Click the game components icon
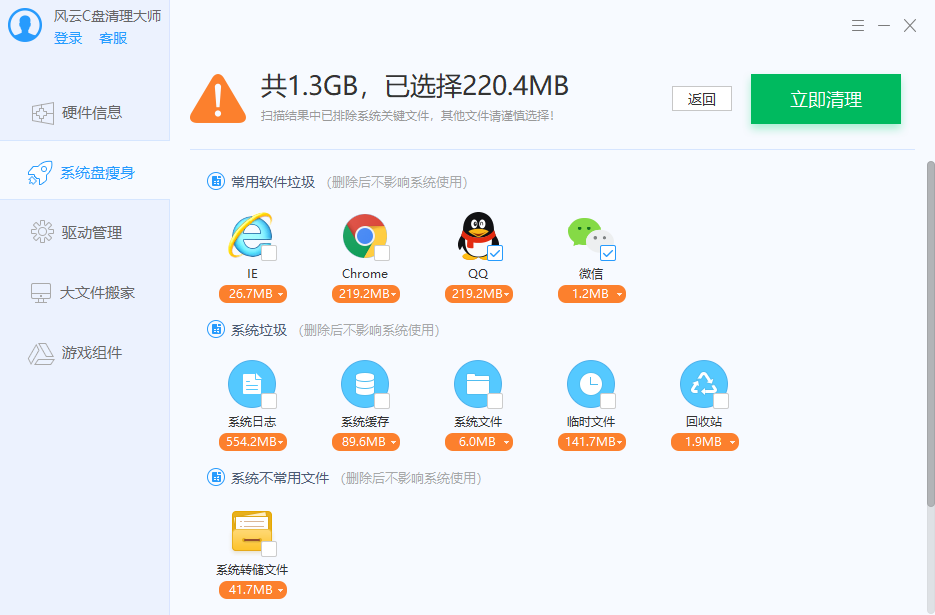The width and height of the screenshot is (935, 615). pyautogui.click(x=41, y=353)
